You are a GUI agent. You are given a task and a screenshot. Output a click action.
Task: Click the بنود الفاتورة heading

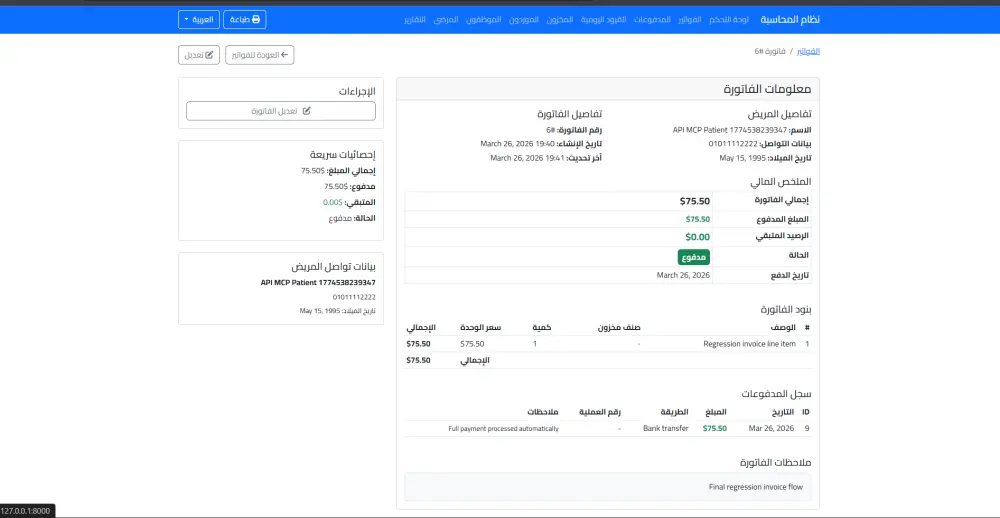786,309
